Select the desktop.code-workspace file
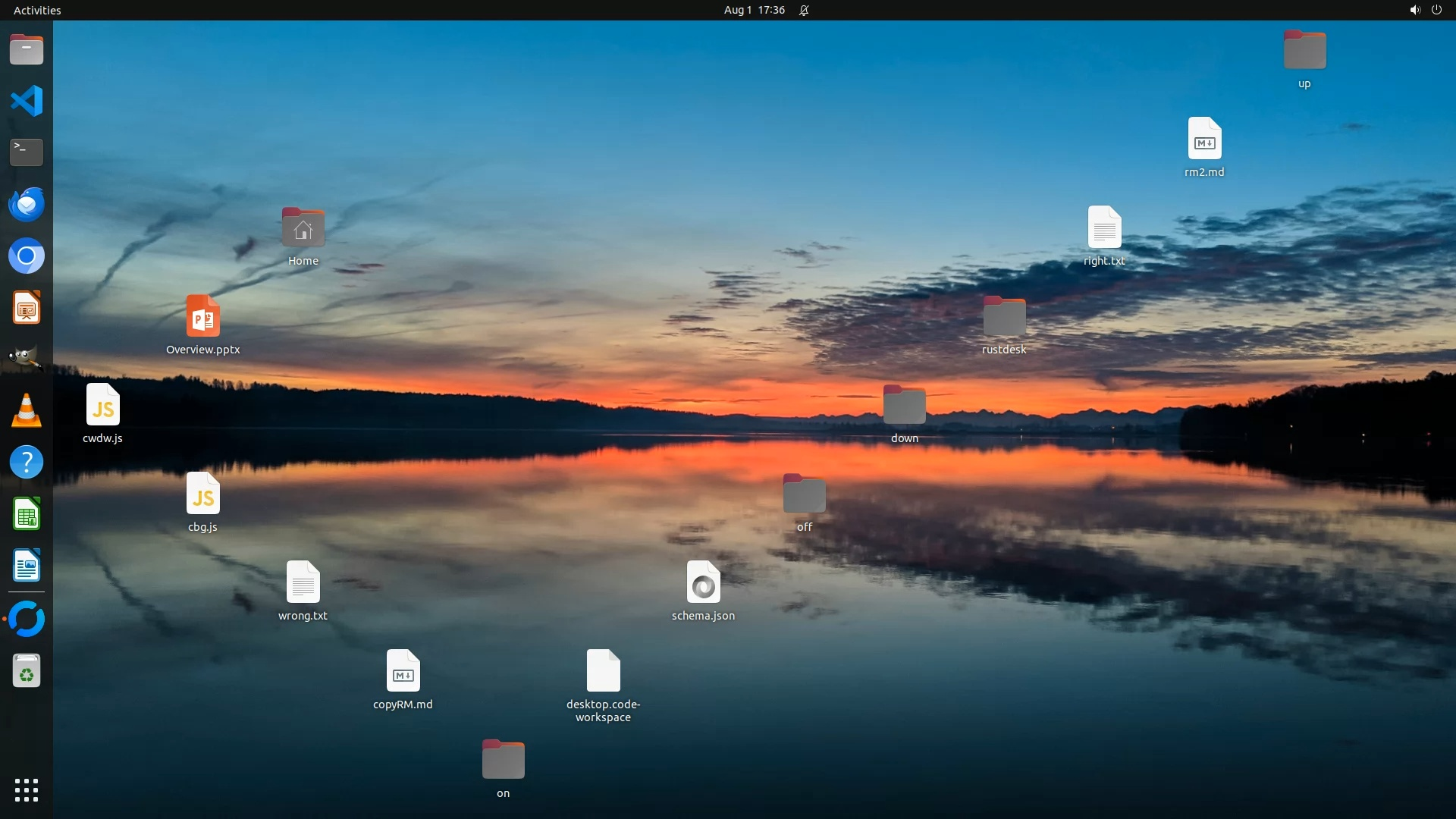 [x=603, y=672]
